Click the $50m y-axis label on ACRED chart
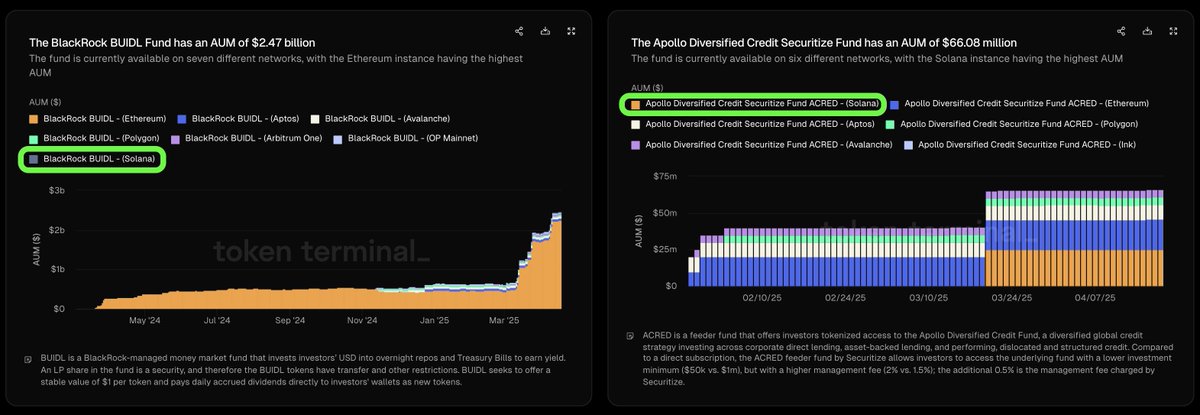 point(664,213)
